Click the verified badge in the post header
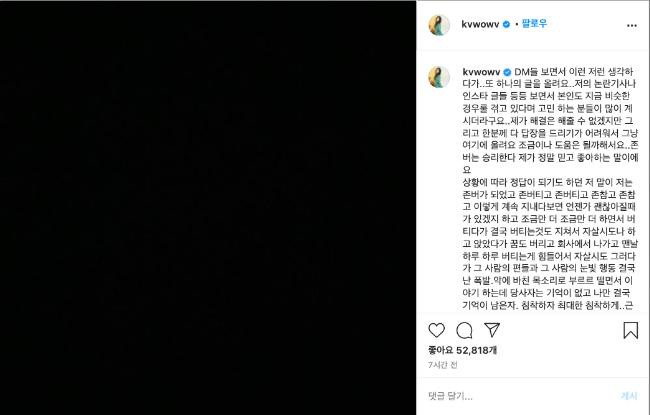The image size is (650, 415). click(x=506, y=24)
